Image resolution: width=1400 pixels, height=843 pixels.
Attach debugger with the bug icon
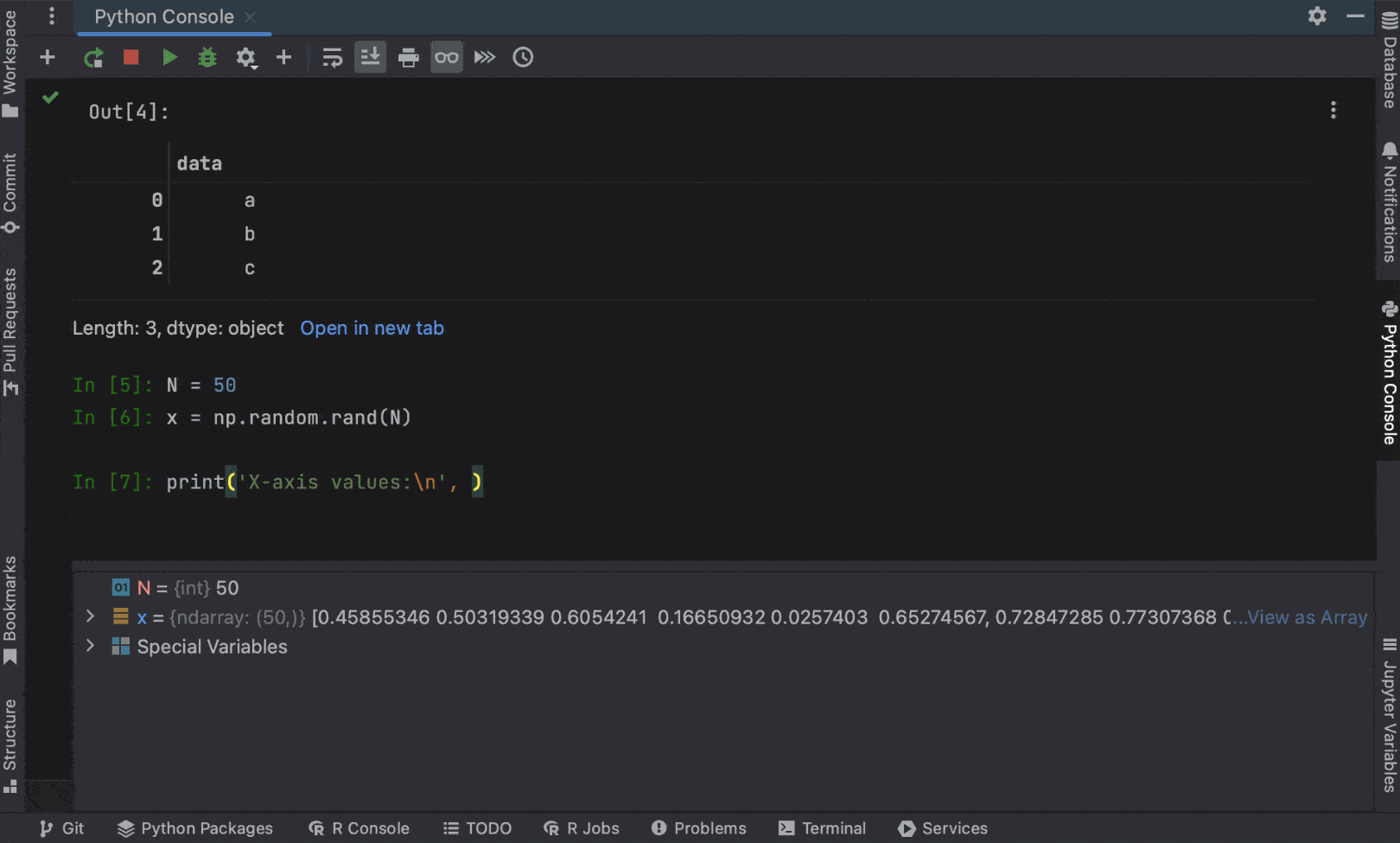[x=207, y=58]
